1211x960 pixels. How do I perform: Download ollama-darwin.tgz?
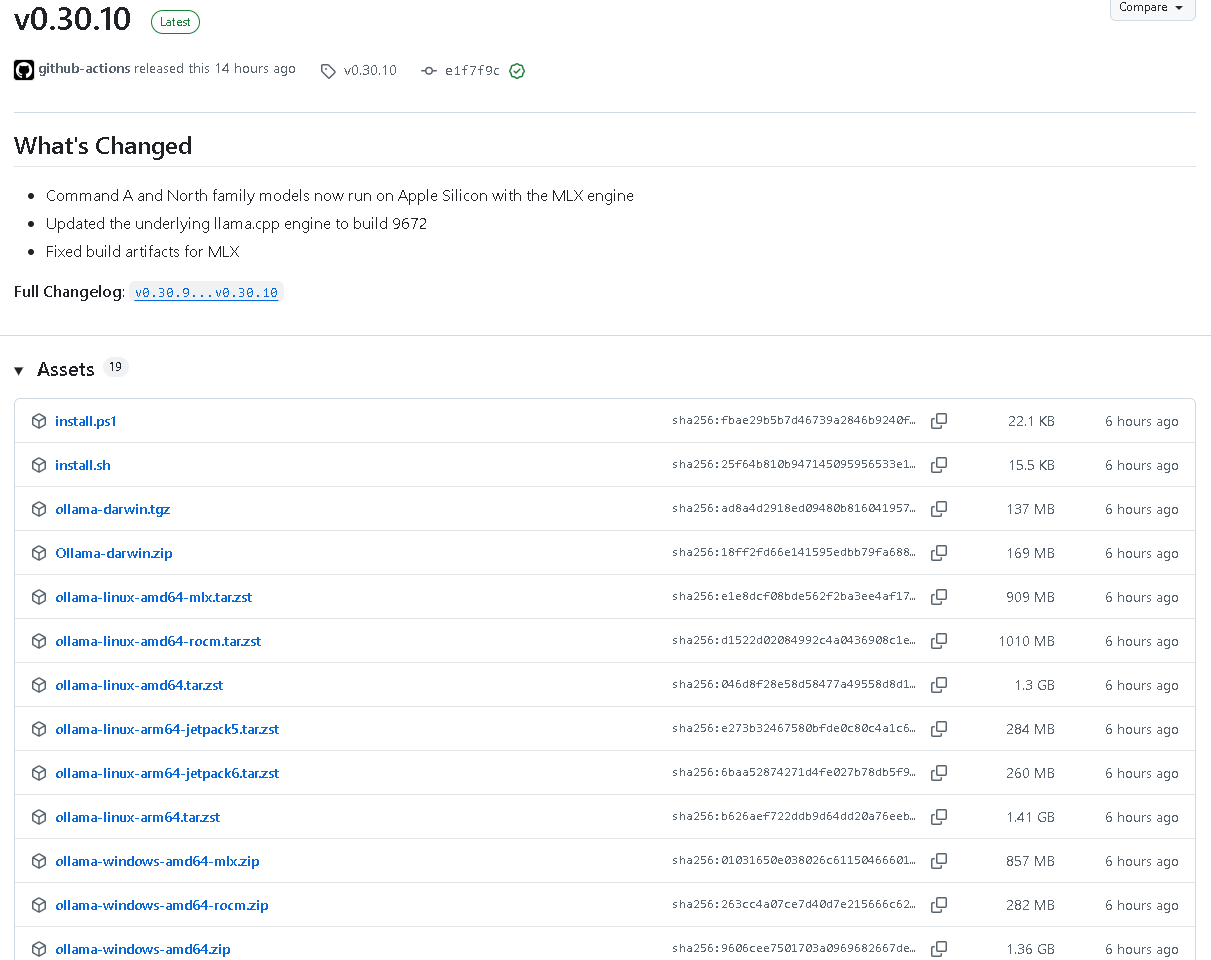pos(113,509)
